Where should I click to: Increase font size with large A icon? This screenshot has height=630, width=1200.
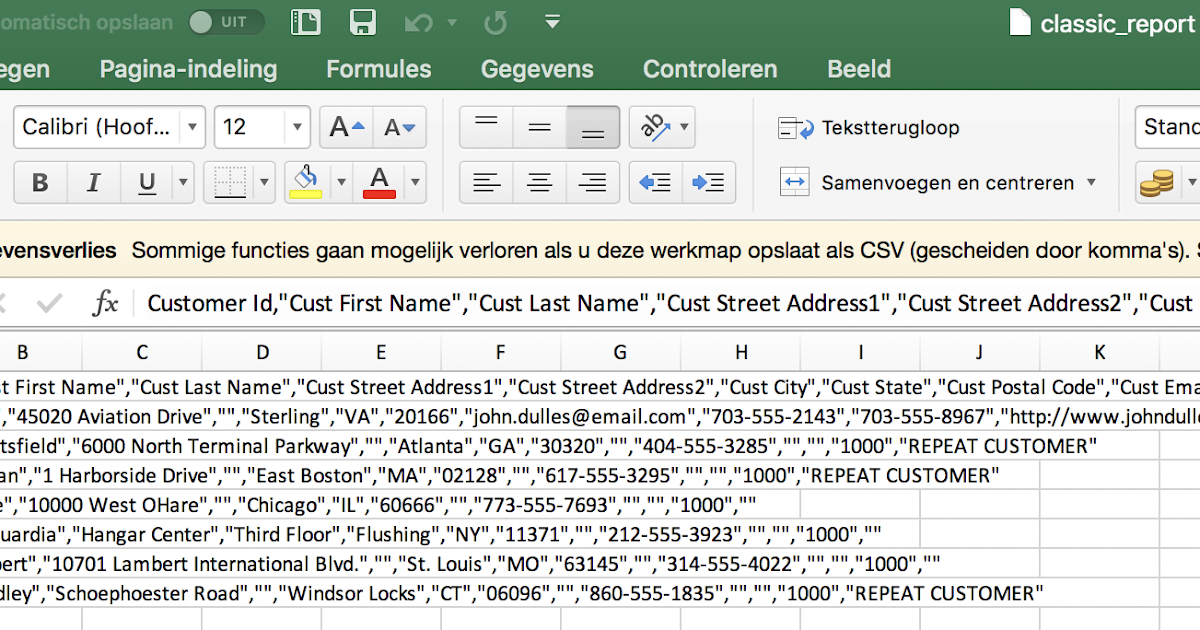click(347, 127)
